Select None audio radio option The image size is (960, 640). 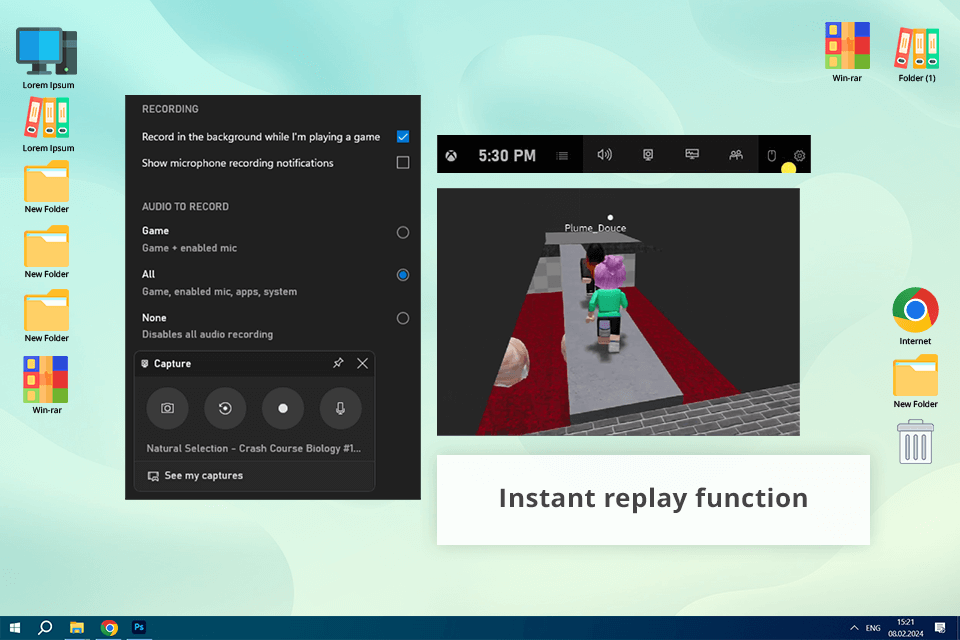(x=403, y=318)
